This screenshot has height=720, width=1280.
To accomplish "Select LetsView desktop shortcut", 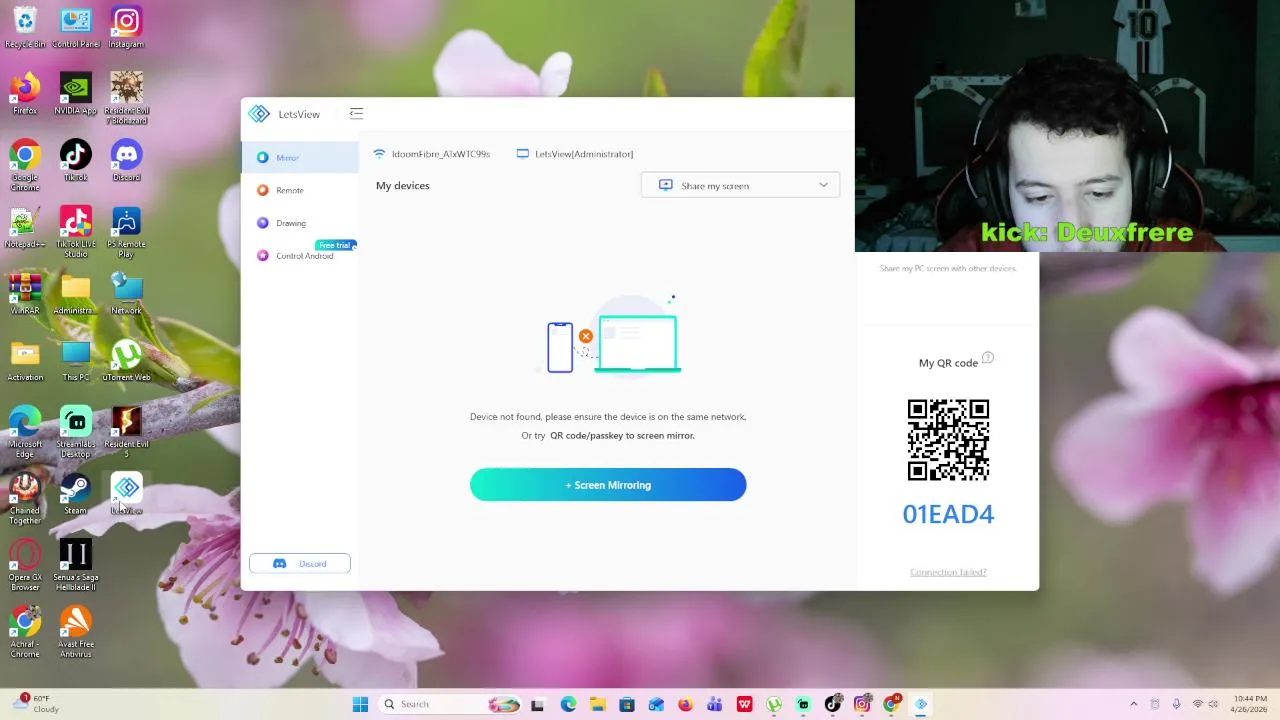I will (126, 494).
